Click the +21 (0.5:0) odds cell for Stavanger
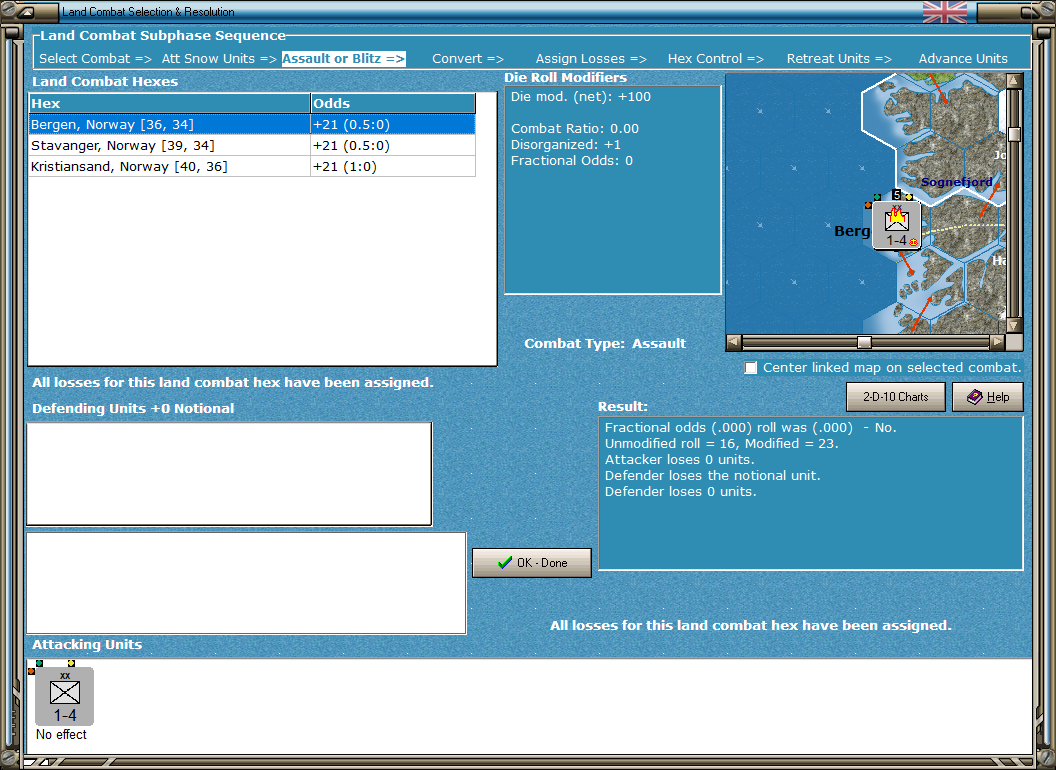 point(393,146)
